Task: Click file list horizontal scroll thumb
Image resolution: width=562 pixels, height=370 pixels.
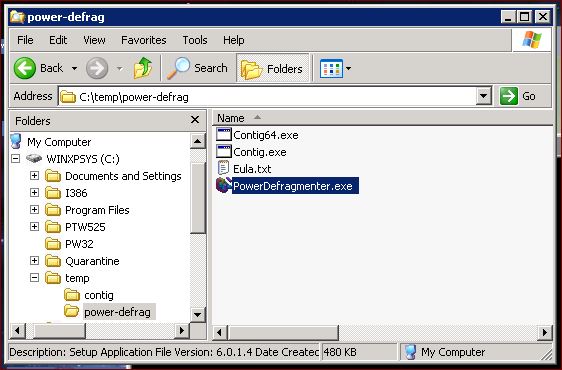Action: pos(283,333)
